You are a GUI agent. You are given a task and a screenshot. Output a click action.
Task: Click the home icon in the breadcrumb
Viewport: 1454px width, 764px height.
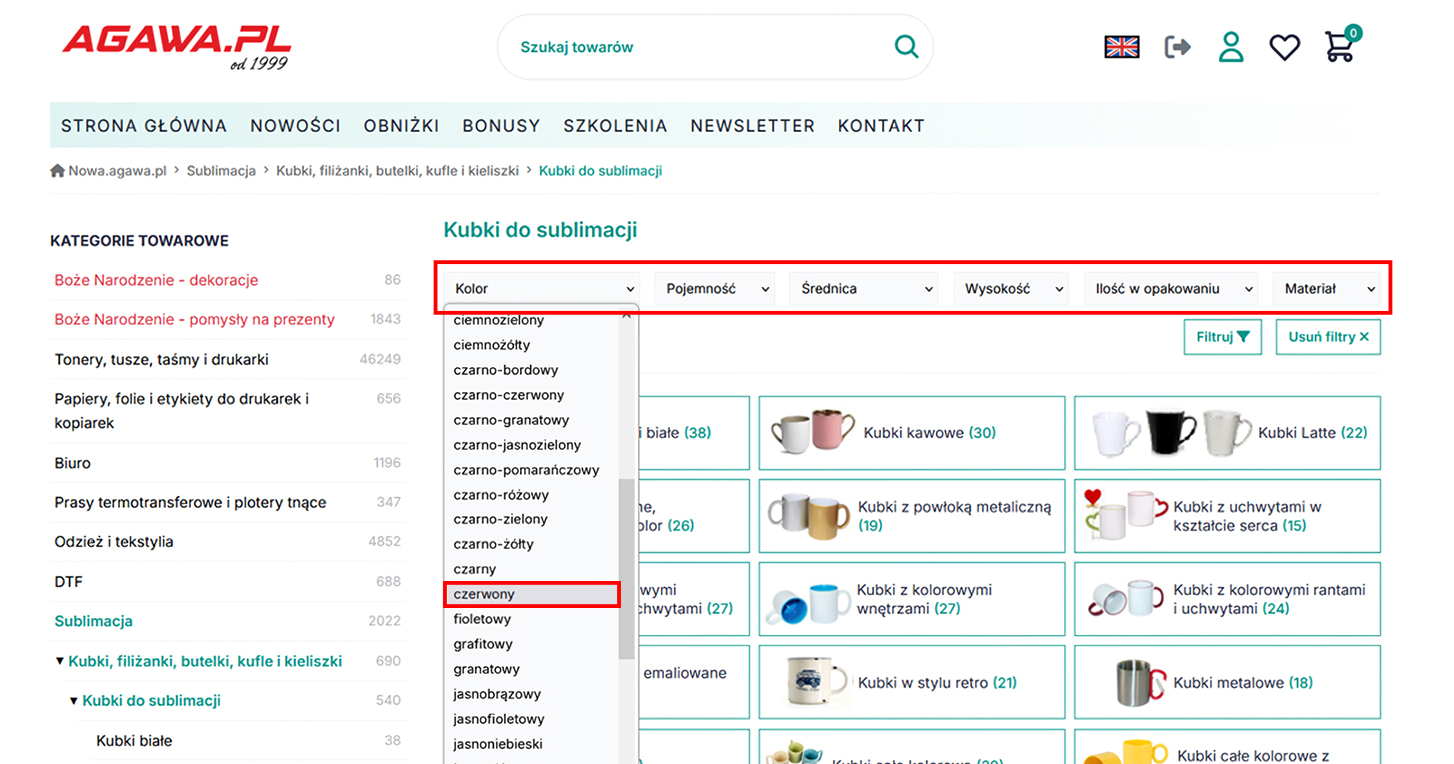58,171
